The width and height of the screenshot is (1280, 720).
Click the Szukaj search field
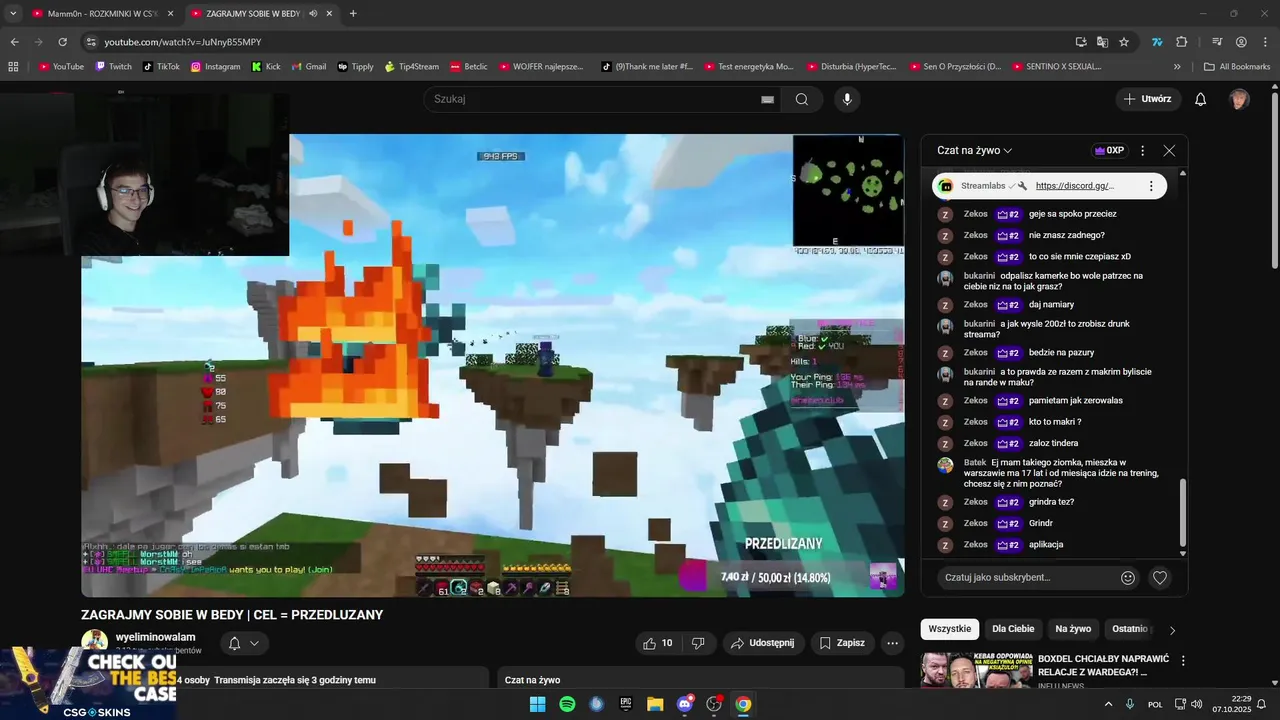(x=602, y=99)
